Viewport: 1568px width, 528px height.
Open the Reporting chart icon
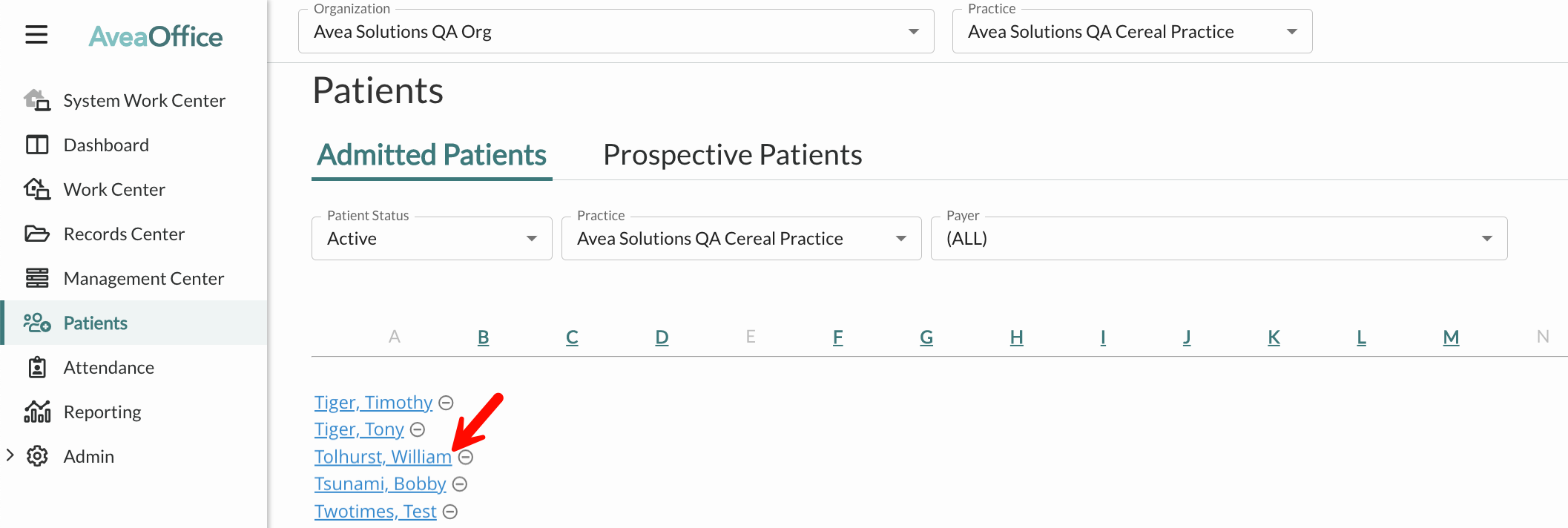click(37, 412)
